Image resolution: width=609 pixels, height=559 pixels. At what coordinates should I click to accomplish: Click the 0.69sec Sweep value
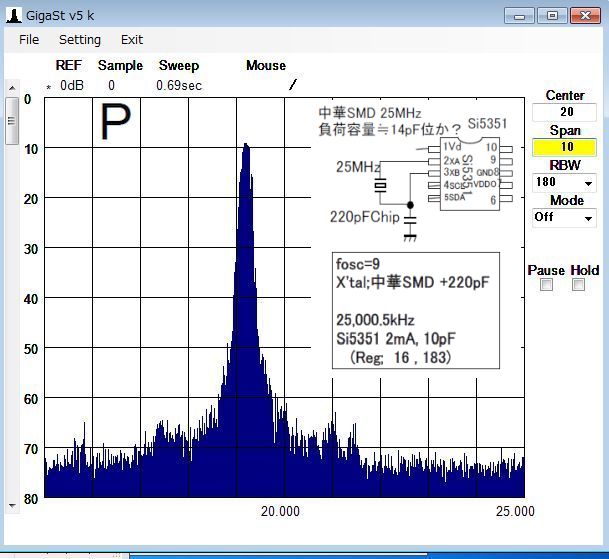pos(179,85)
